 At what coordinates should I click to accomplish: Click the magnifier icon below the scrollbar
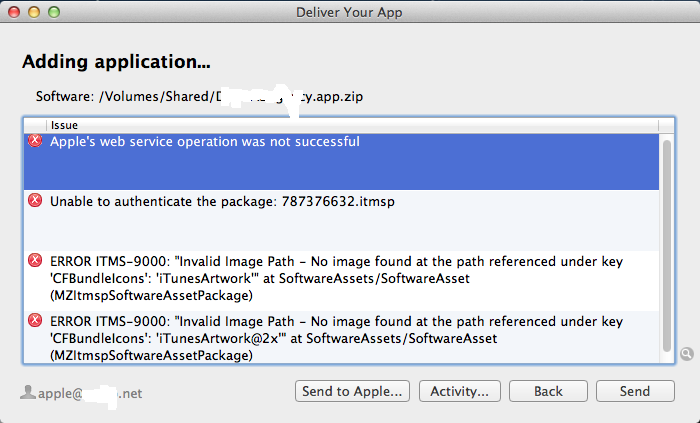coord(686,353)
